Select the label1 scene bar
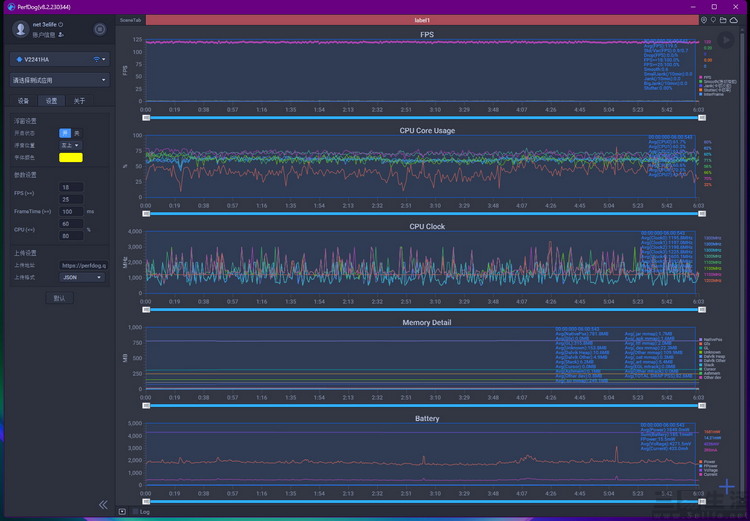 422,20
